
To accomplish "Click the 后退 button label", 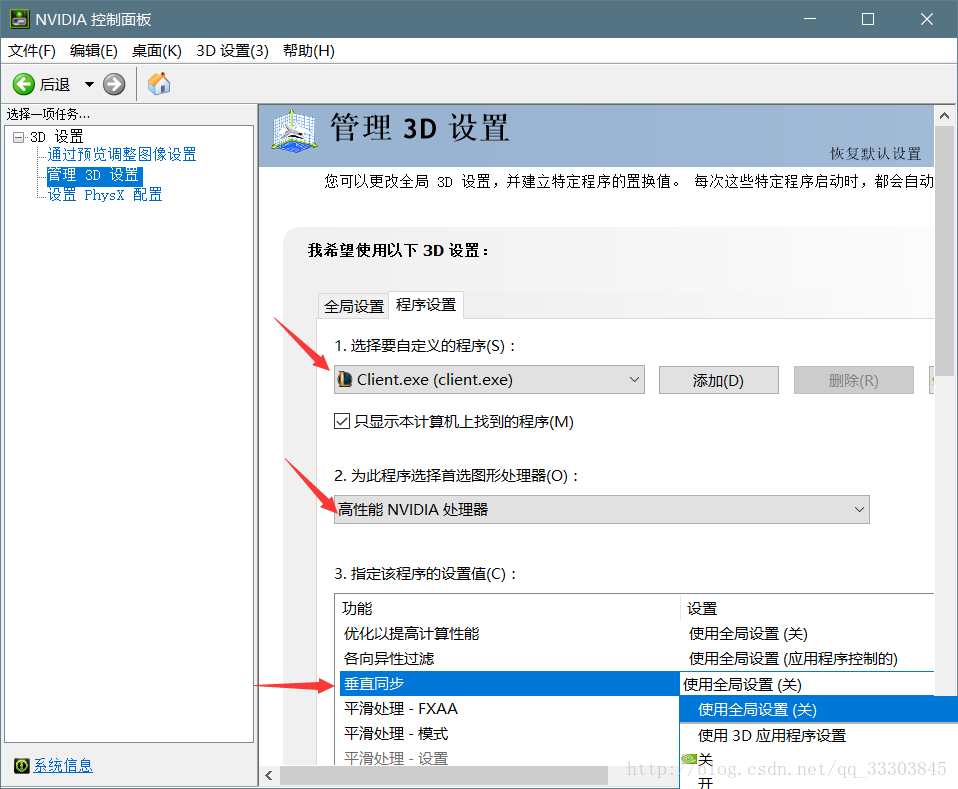I will 54,84.
